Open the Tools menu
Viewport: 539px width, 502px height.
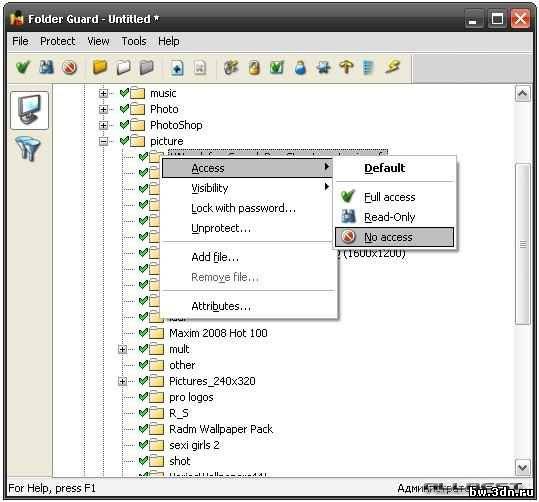(134, 41)
